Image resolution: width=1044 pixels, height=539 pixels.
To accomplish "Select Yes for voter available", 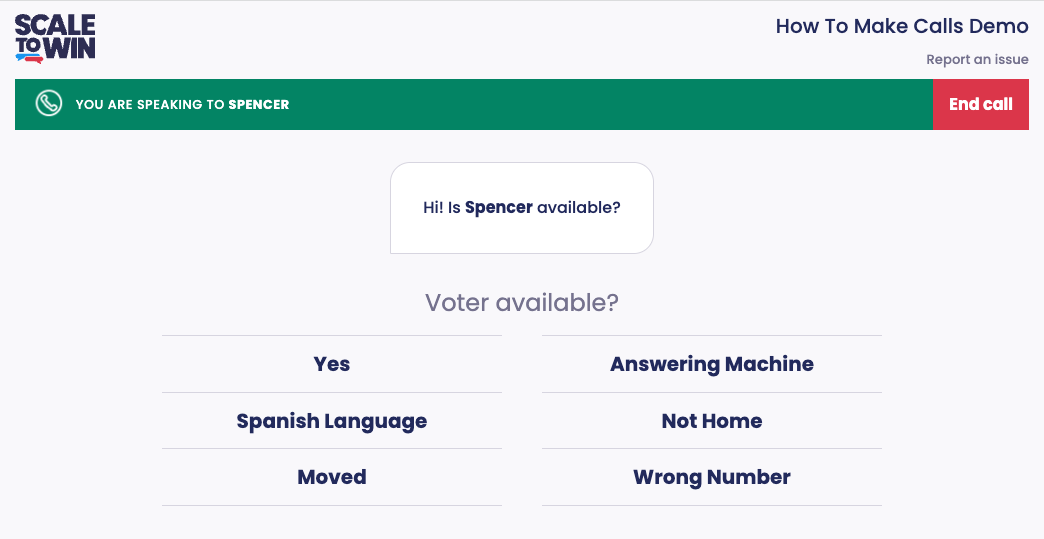I will click(332, 364).
